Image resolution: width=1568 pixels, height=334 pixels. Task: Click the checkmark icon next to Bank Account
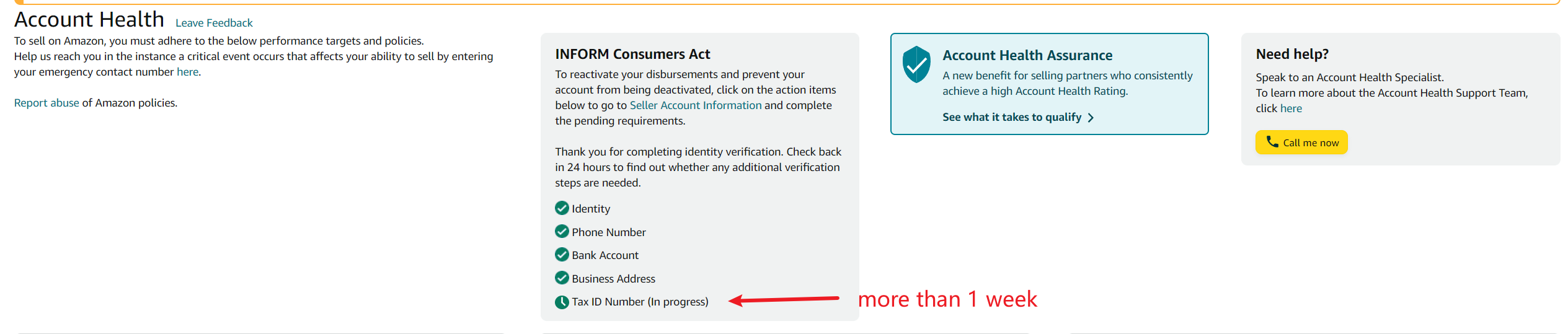point(562,255)
